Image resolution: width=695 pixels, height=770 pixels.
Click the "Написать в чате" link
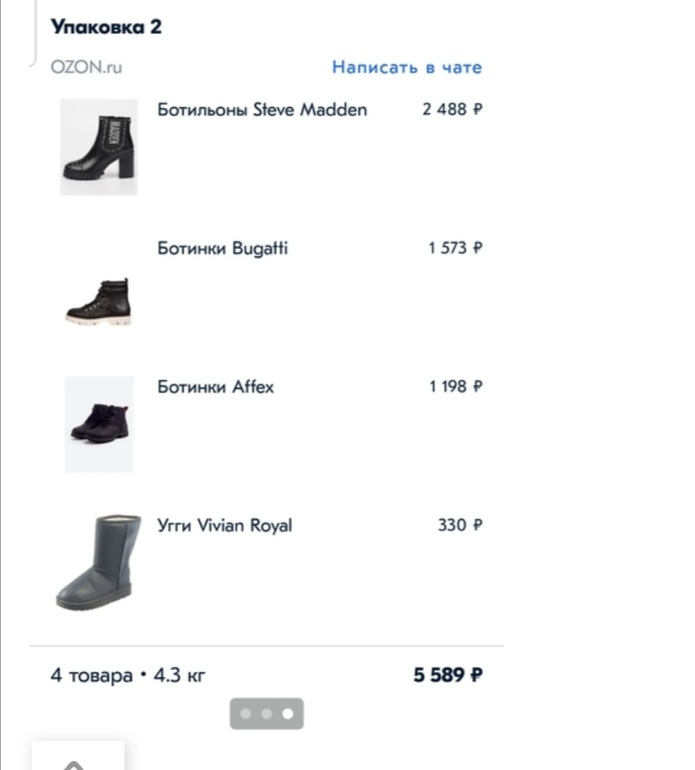(x=406, y=68)
